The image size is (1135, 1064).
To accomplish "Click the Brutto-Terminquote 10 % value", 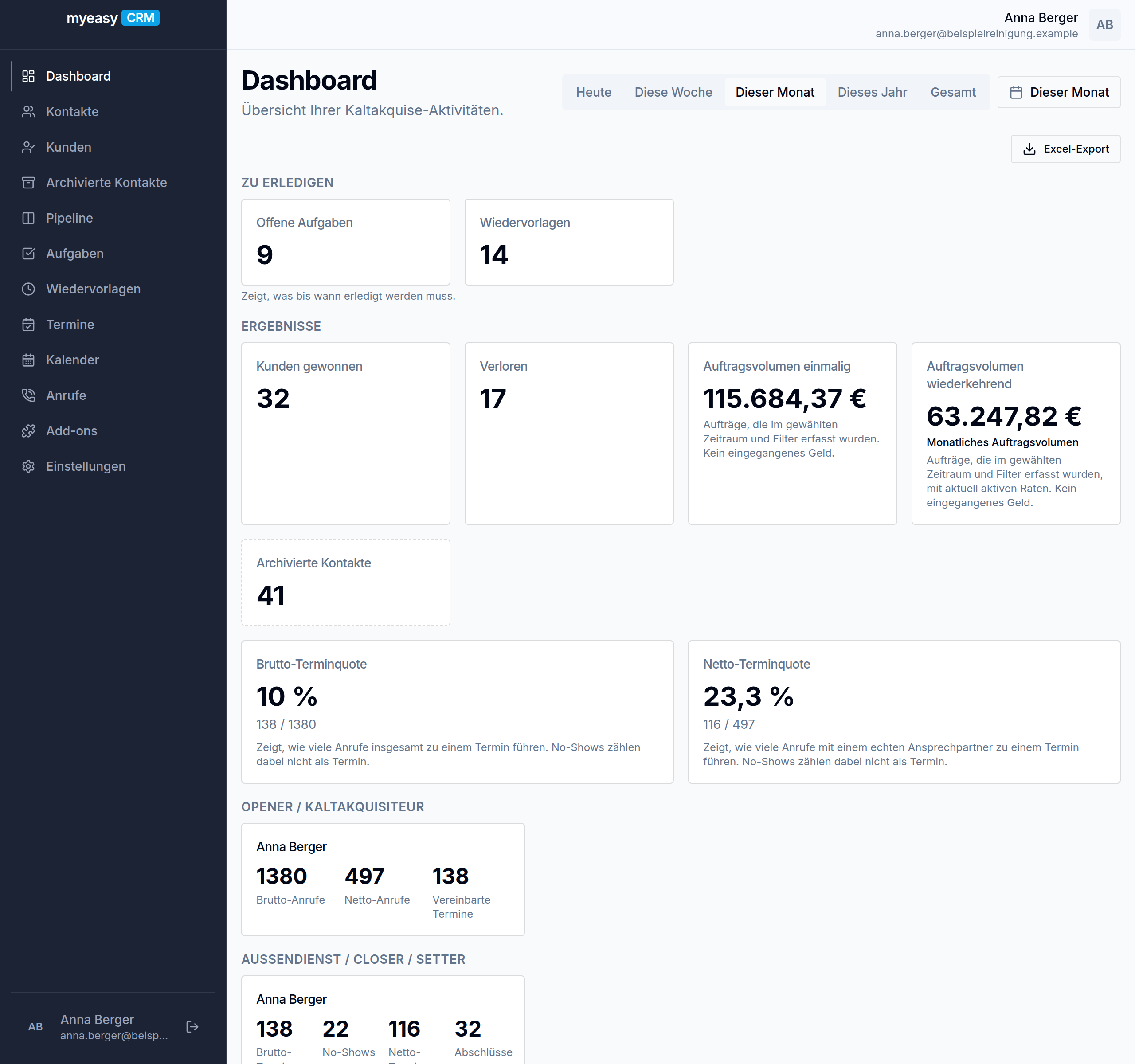I will coord(286,696).
